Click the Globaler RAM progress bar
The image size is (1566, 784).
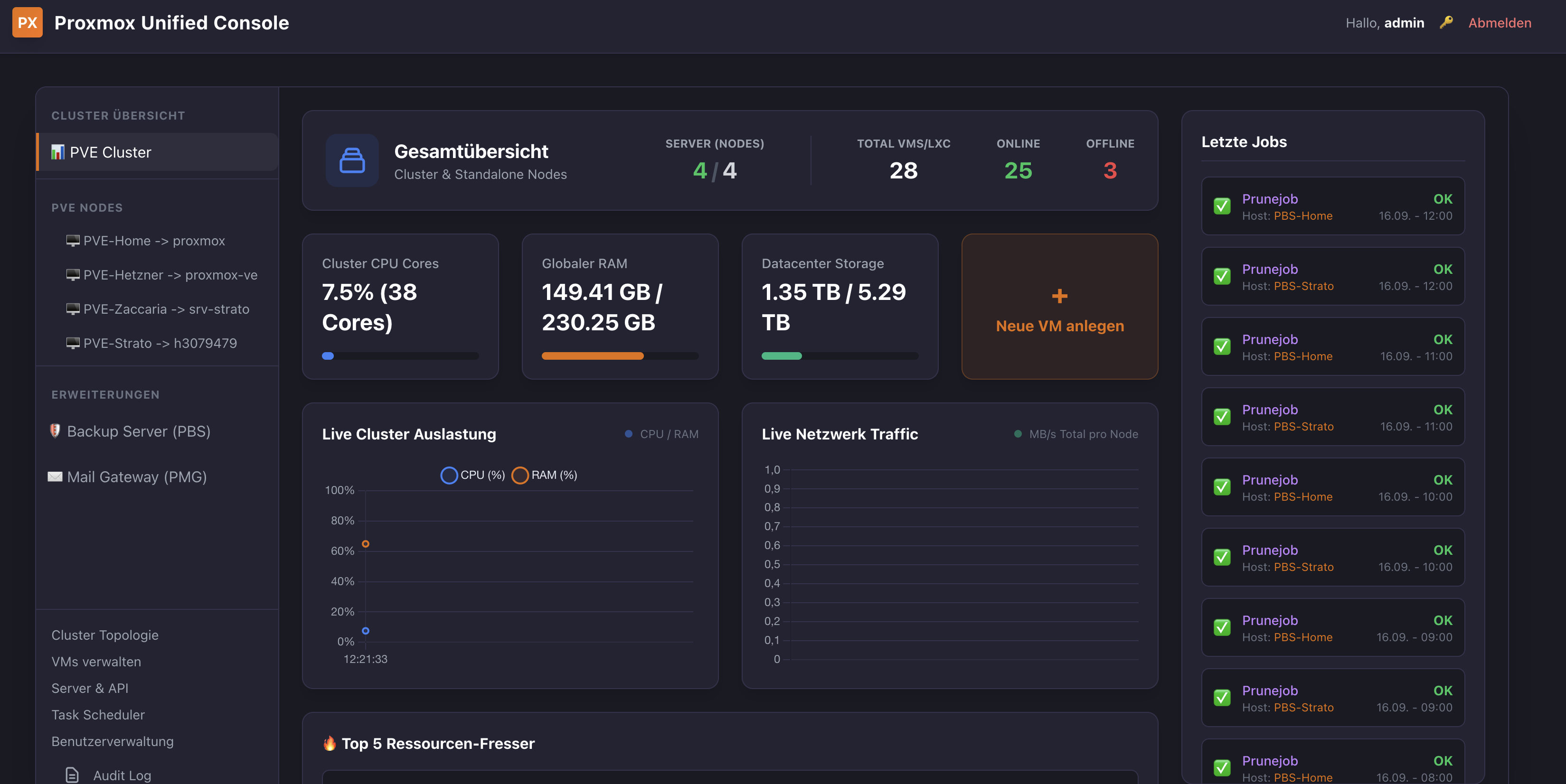click(x=620, y=355)
